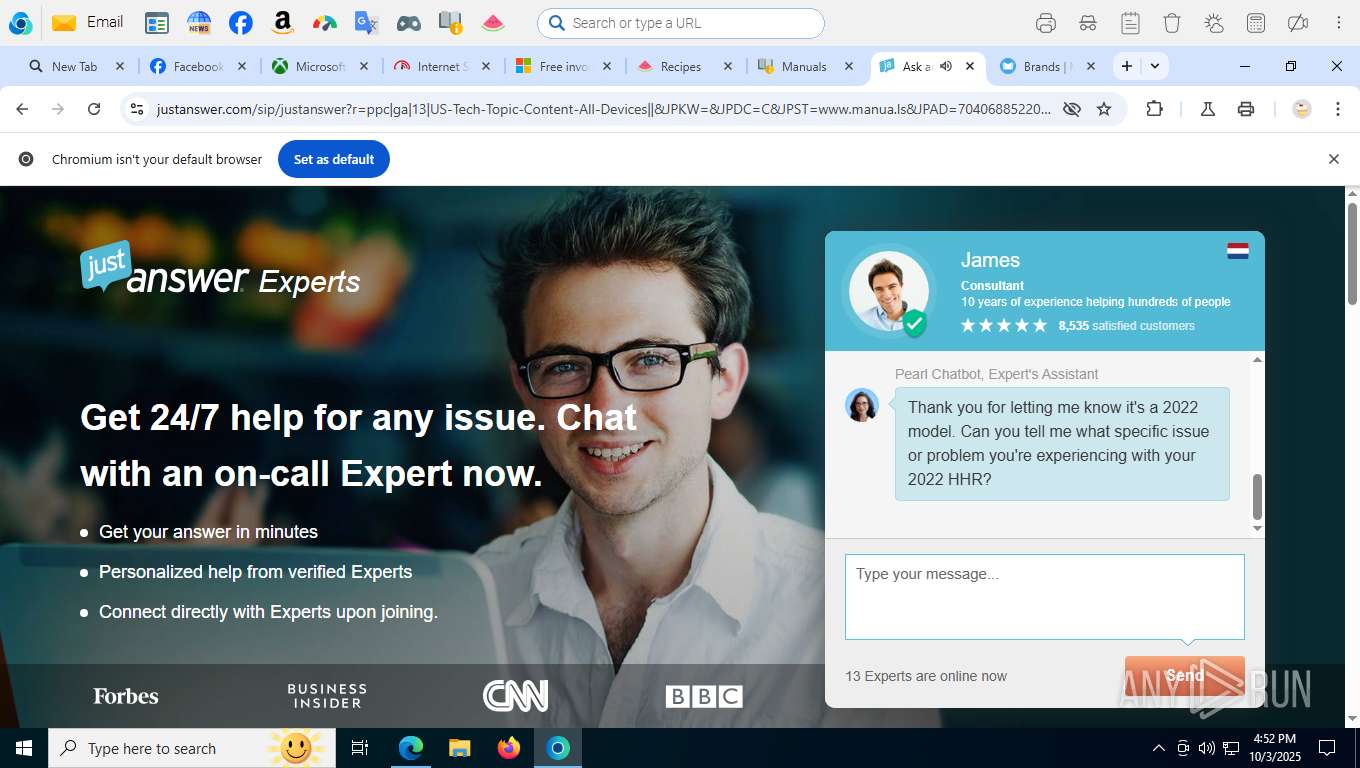Viewport: 1360px width, 768px height.
Task: Open the notepad icon in top toolbar
Action: pos(1130,23)
